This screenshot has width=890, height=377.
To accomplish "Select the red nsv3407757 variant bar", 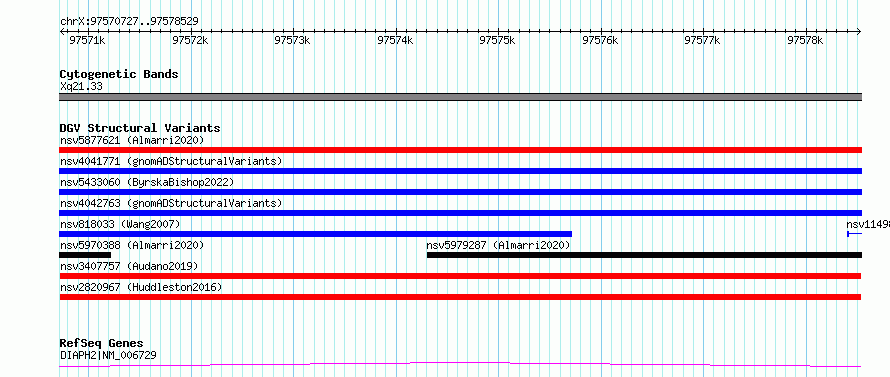I will tap(460, 276).
